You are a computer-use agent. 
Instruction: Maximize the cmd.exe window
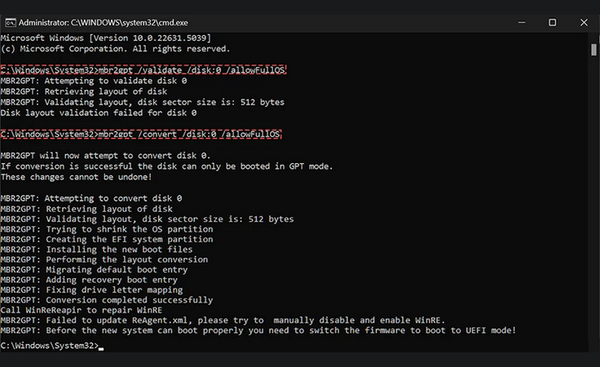coord(552,23)
